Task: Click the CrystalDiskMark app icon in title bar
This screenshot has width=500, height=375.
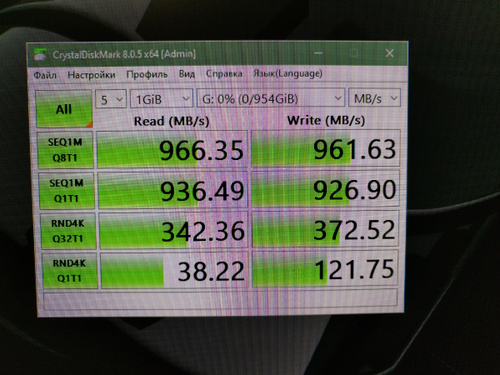Action: click(40, 55)
